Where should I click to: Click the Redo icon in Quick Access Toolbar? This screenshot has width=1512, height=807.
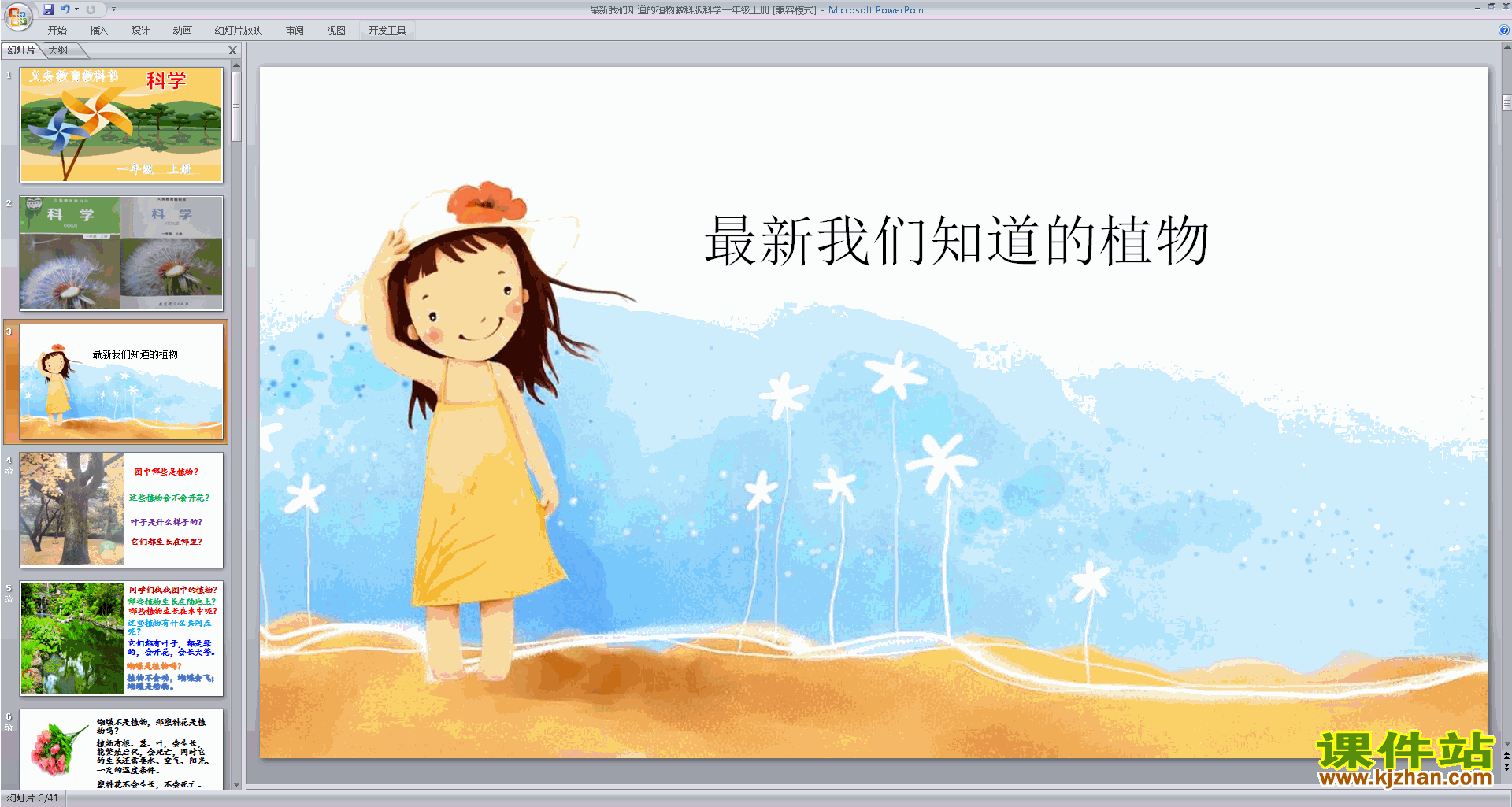pyautogui.click(x=91, y=9)
